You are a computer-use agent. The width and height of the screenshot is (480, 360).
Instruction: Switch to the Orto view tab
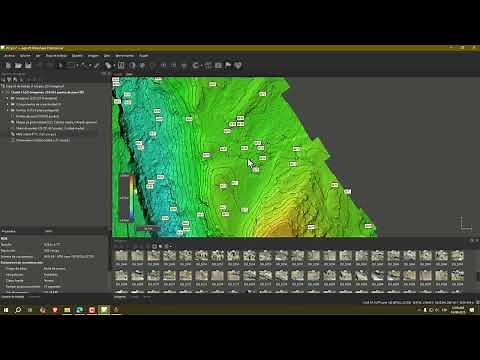point(129,74)
